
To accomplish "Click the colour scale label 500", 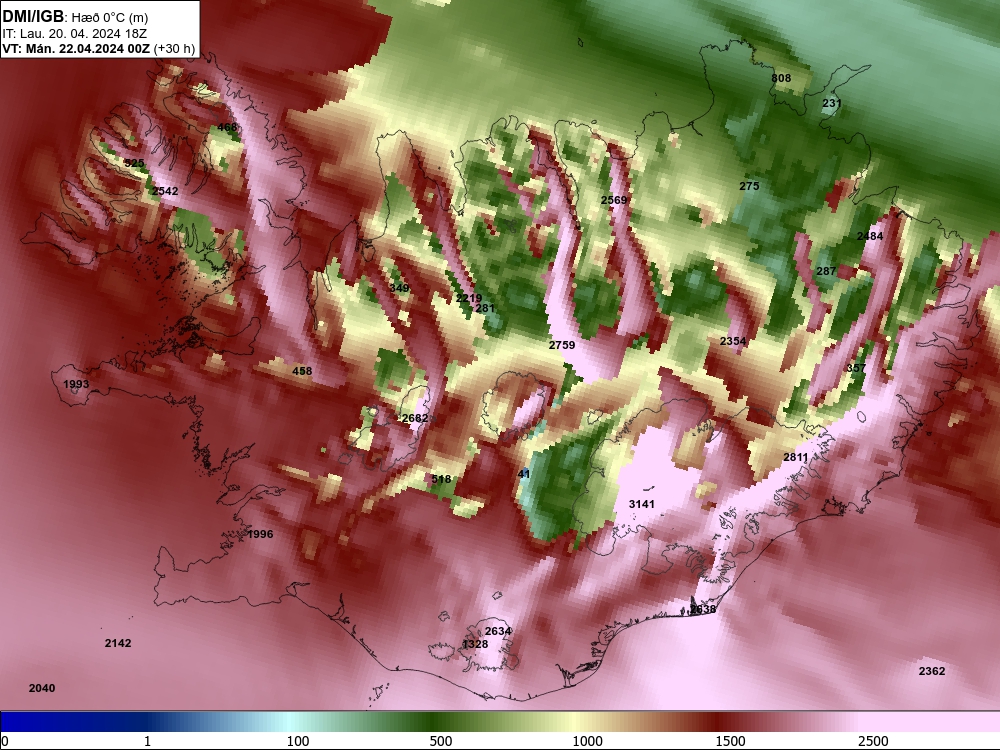I will coord(441,741).
